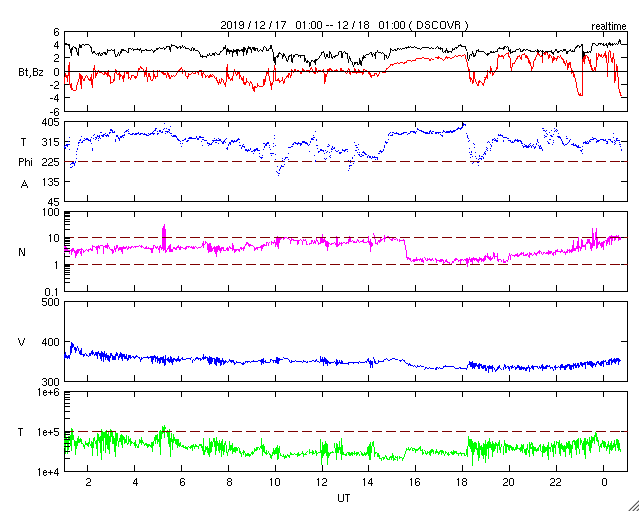The height and width of the screenshot is (512, 640).
Task: Click the "225" tick on Phi panel
Action: 51,162
